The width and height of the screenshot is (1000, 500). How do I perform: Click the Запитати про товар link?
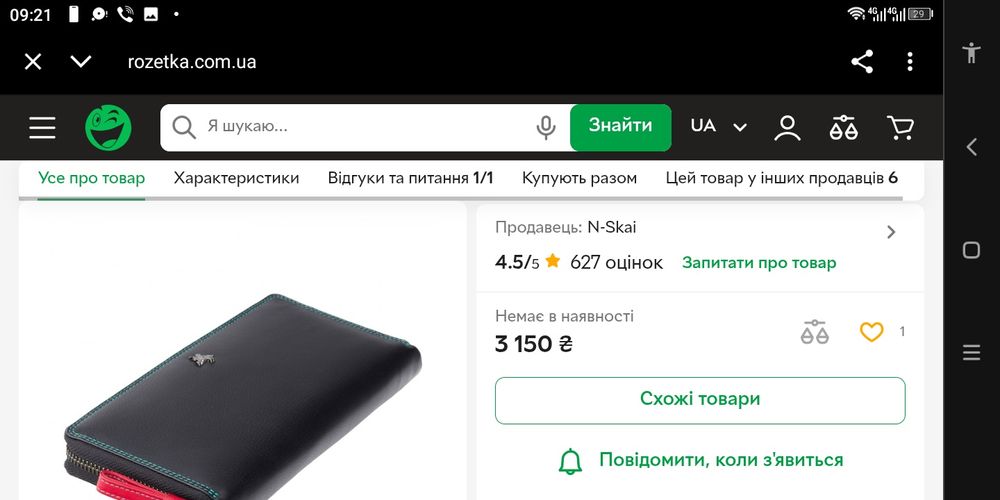[759, 263]
